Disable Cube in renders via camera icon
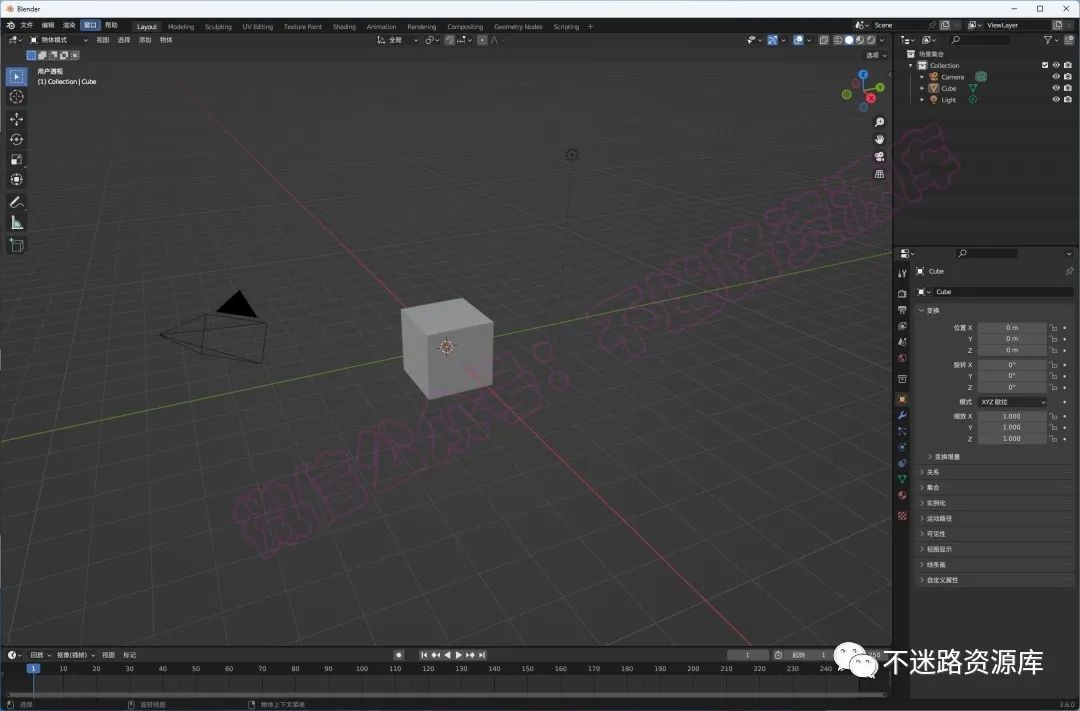Screen dimensions: 1080x711 pos(1068,88)
